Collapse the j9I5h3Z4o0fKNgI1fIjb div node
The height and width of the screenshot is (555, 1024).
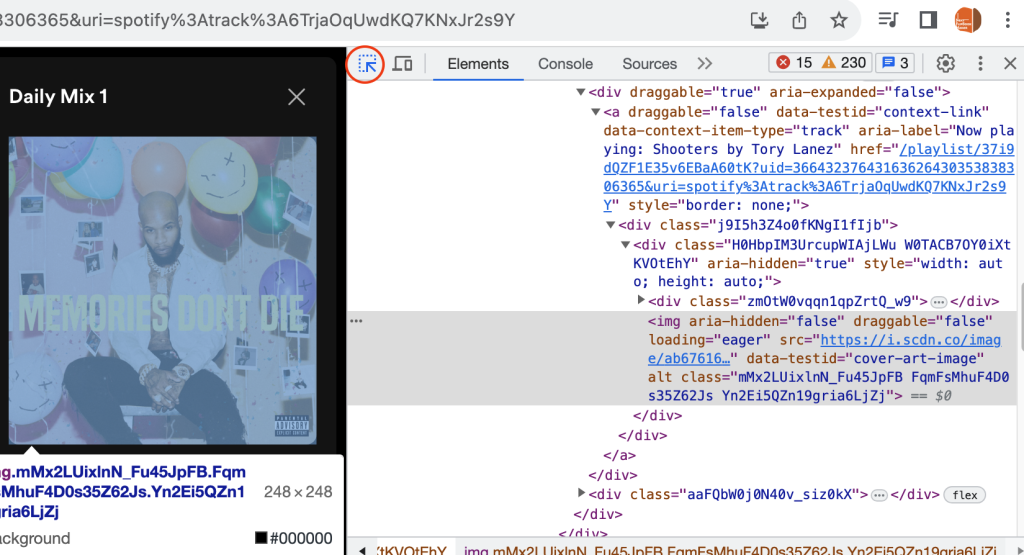coord(612,225)
